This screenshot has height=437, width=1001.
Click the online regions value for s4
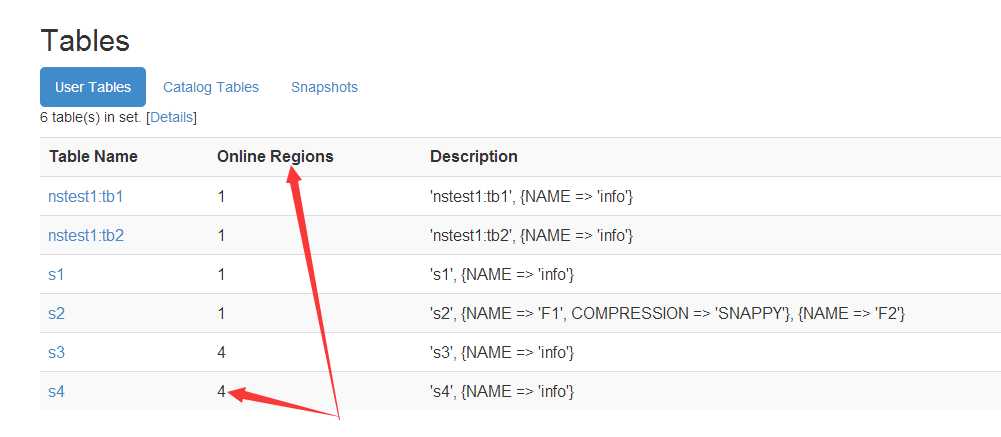click(222, 391)
